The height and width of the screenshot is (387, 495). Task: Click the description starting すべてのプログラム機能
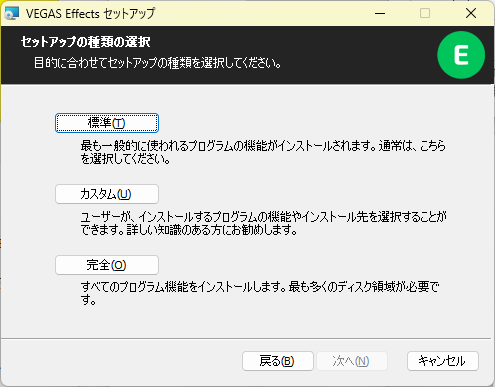tap(260, 293)
